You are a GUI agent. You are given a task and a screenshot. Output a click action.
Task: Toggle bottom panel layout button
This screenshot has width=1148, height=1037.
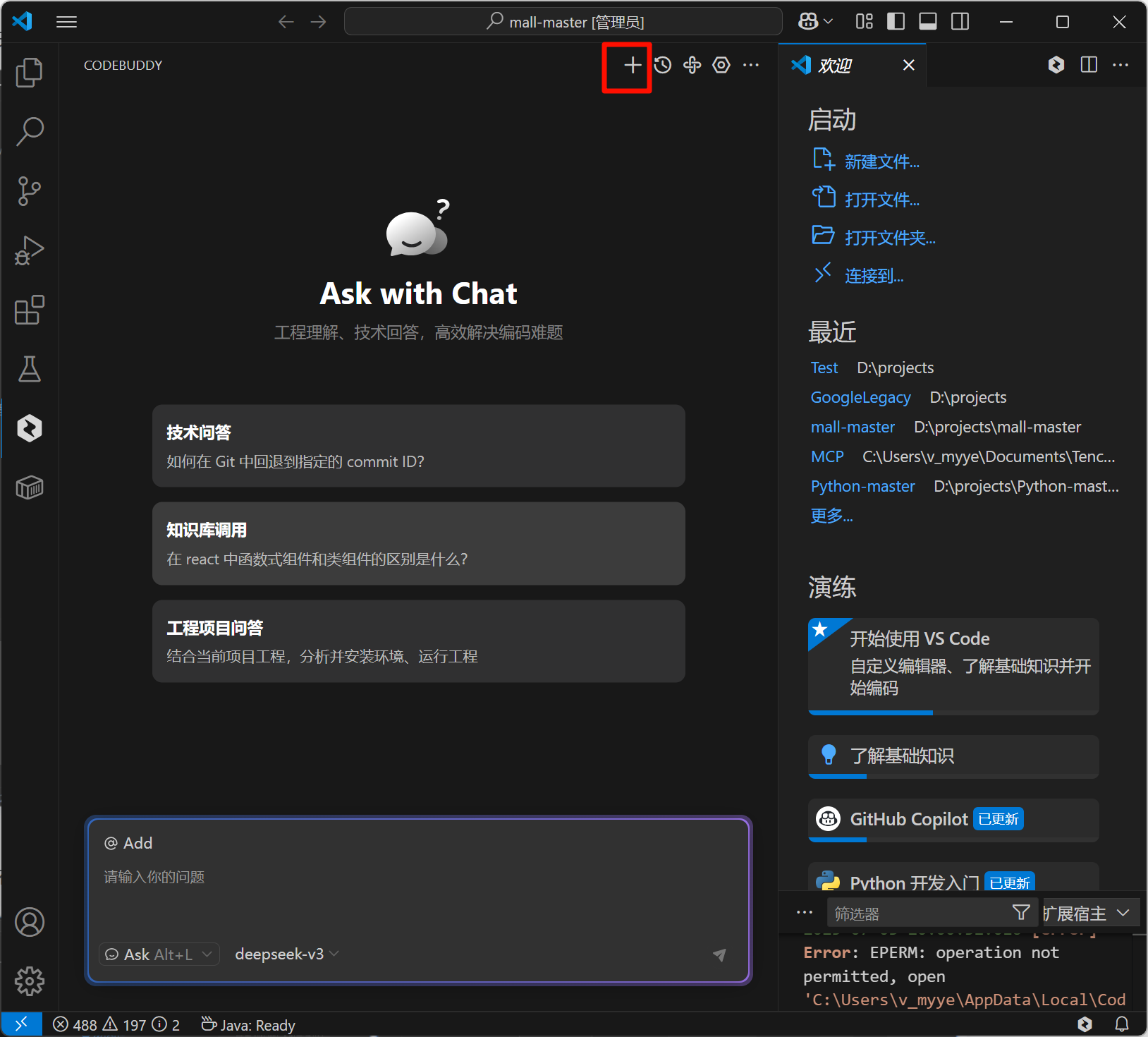(x=928, y=22)
